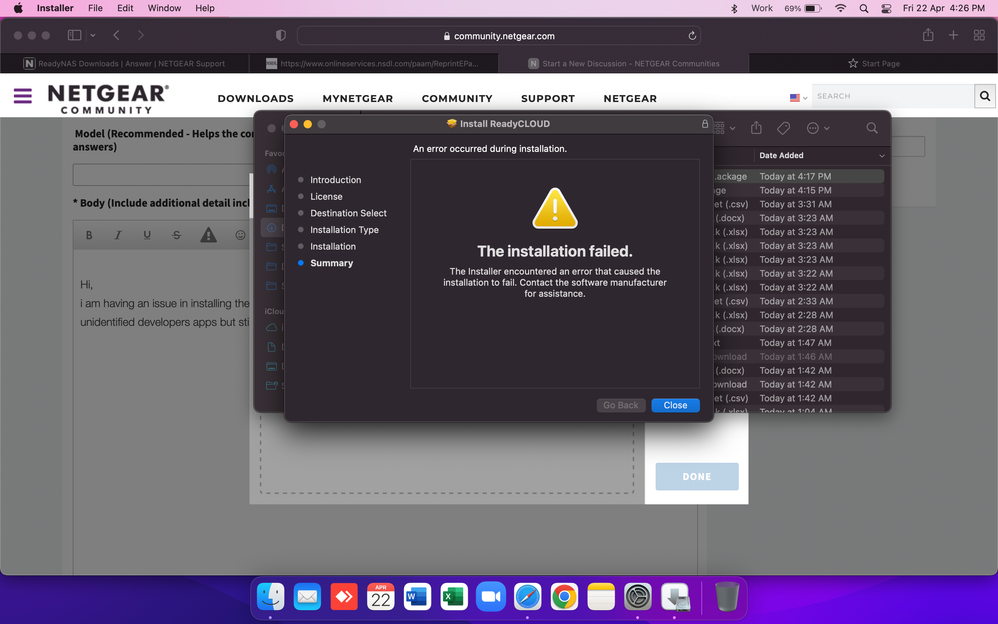
Task: Open Netgear hamburger menu
Action: point(23,96)
